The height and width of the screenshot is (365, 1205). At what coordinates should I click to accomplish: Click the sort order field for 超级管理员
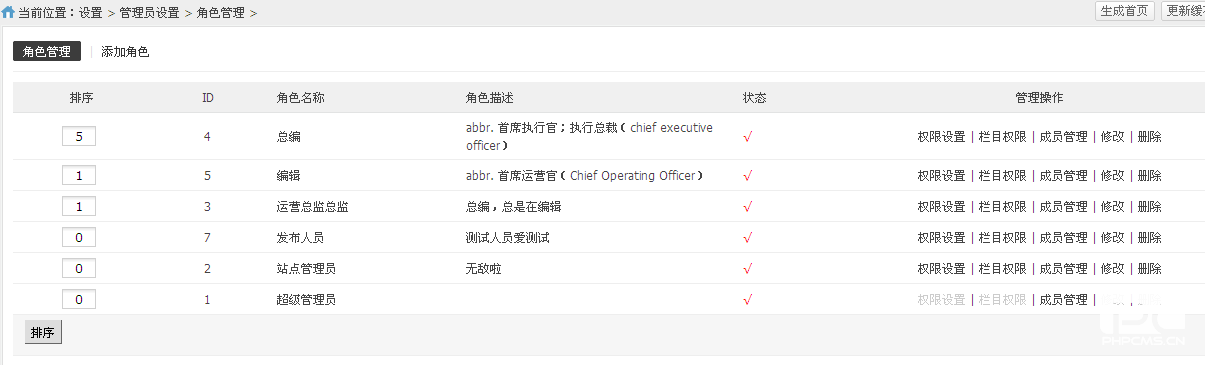pyautogui.click(x=79, y=300)
